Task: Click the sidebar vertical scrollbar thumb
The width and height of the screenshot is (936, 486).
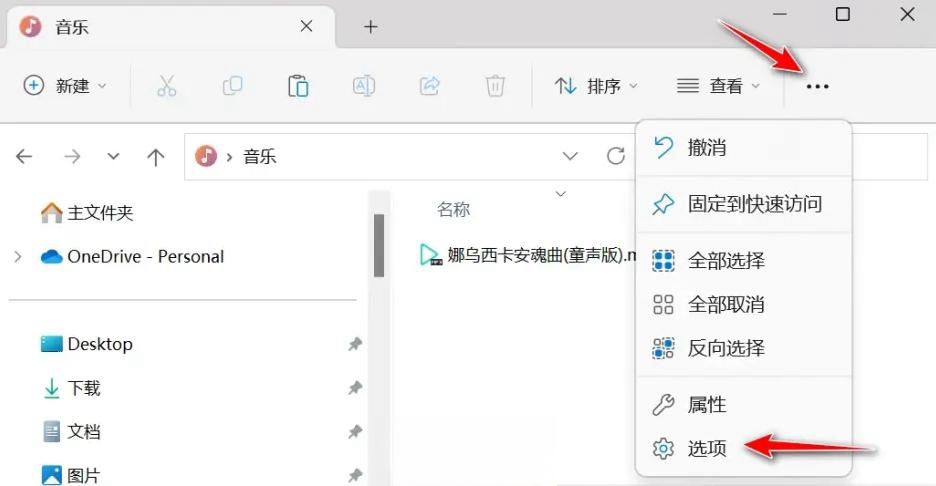Action: [378, 245]
